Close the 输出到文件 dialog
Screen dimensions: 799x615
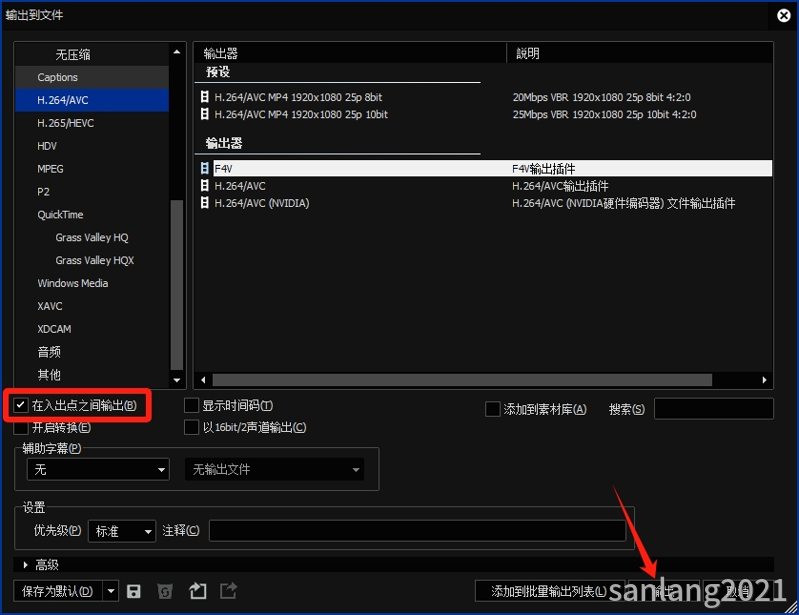pyautogui.click(x=783, y=15)
